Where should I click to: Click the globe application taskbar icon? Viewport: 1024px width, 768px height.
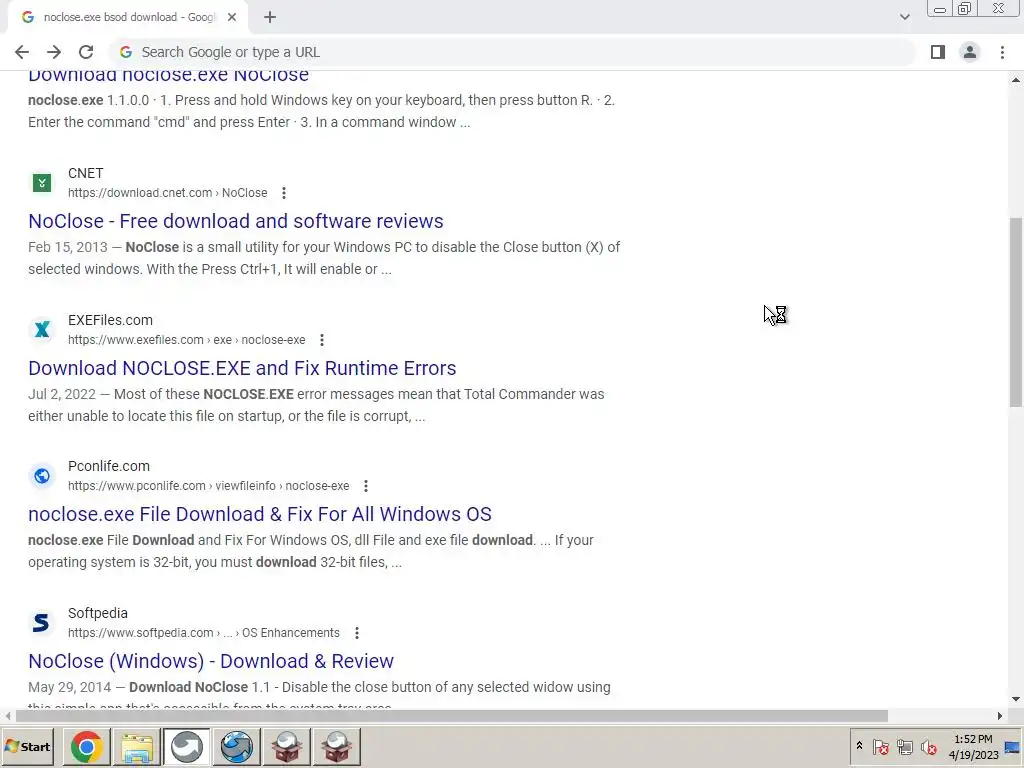click(x=236, y=746)
